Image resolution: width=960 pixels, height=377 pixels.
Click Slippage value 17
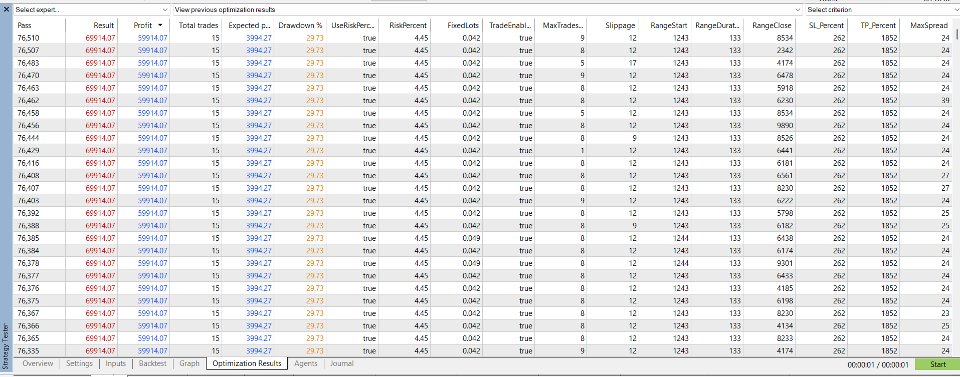tap(632, 63)
